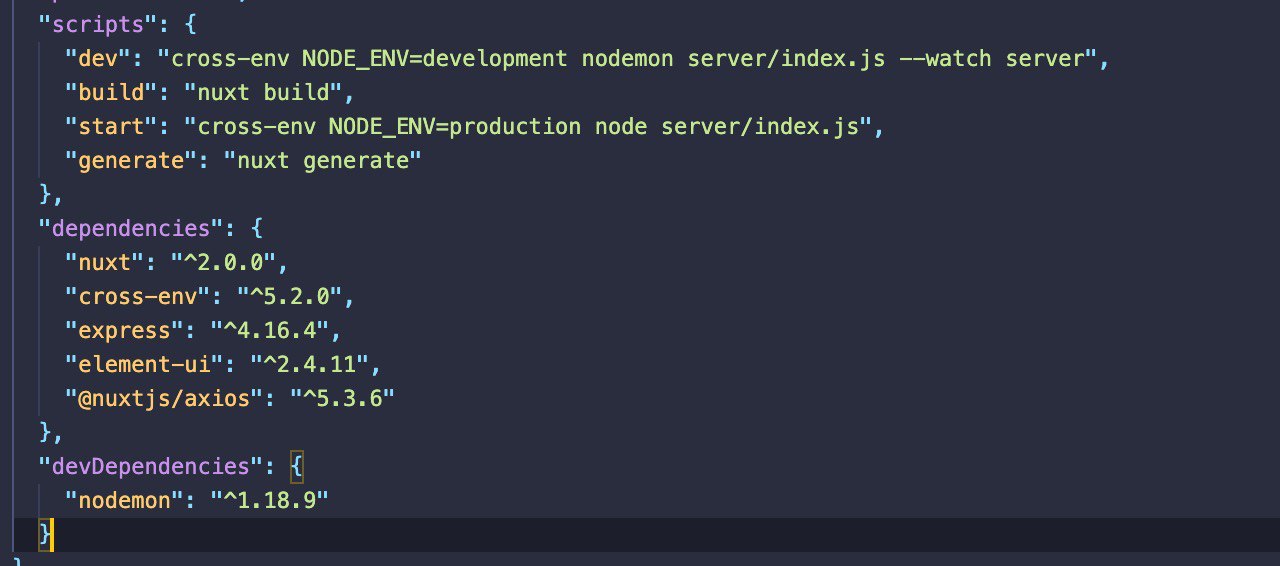
Task: Select the "nuxt build" value
Action: point(263,93)
